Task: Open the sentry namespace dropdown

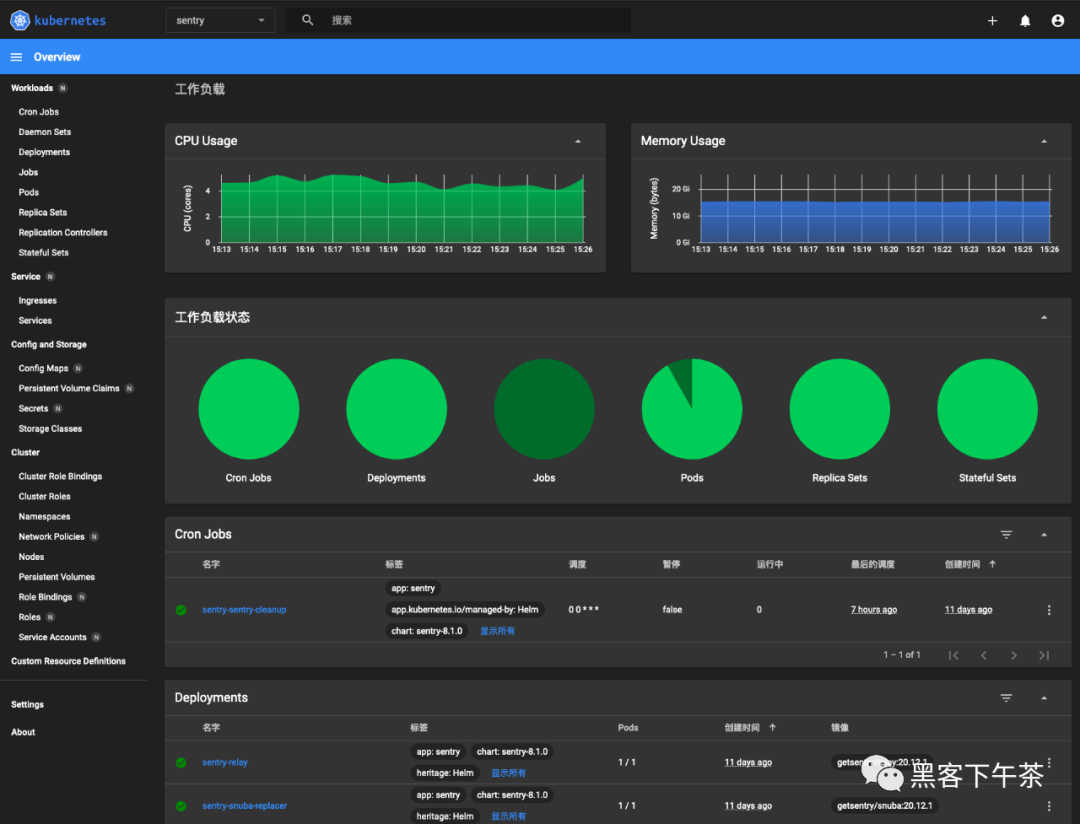Action: (x=220, y=20)
